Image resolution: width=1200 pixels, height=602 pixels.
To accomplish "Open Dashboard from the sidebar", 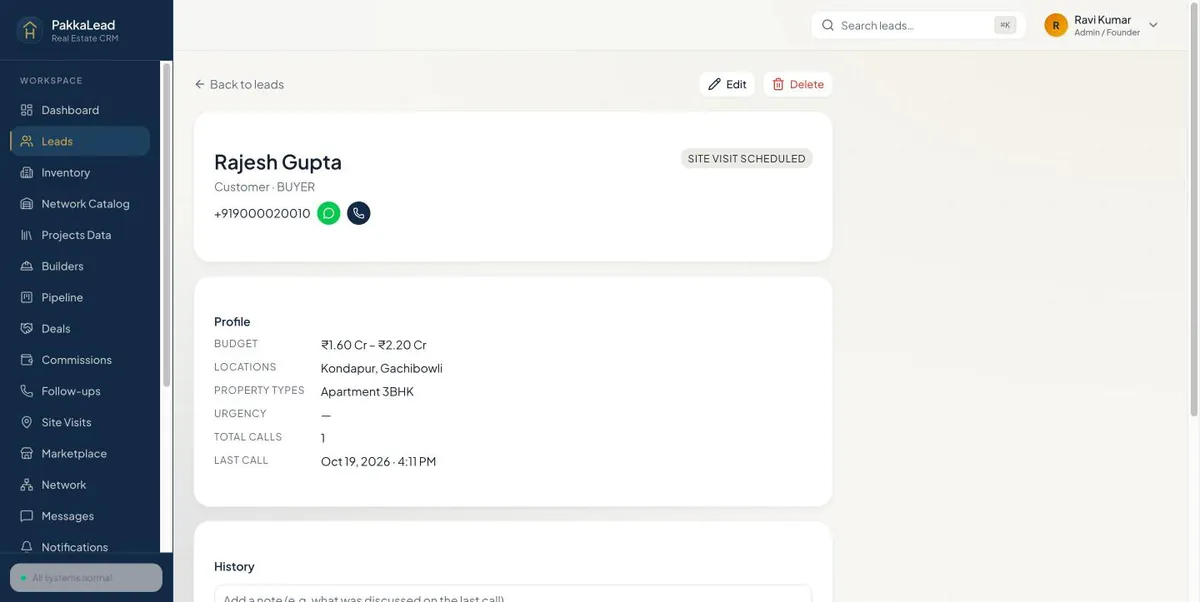I will click(x=80, y=110).
